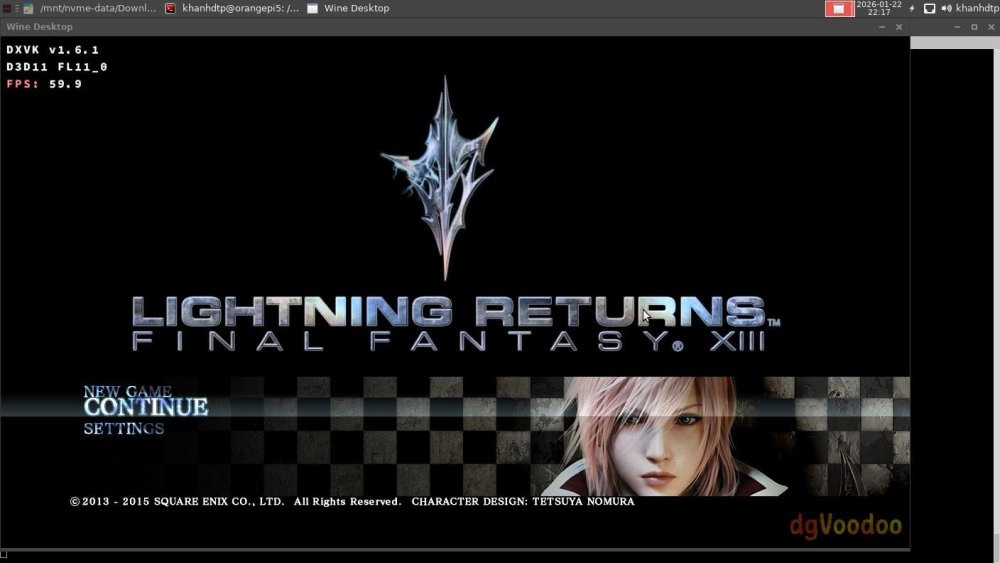Click the power manager lightning bolt icon
The height and width of the screenshot is (563, 1000).
911,8
